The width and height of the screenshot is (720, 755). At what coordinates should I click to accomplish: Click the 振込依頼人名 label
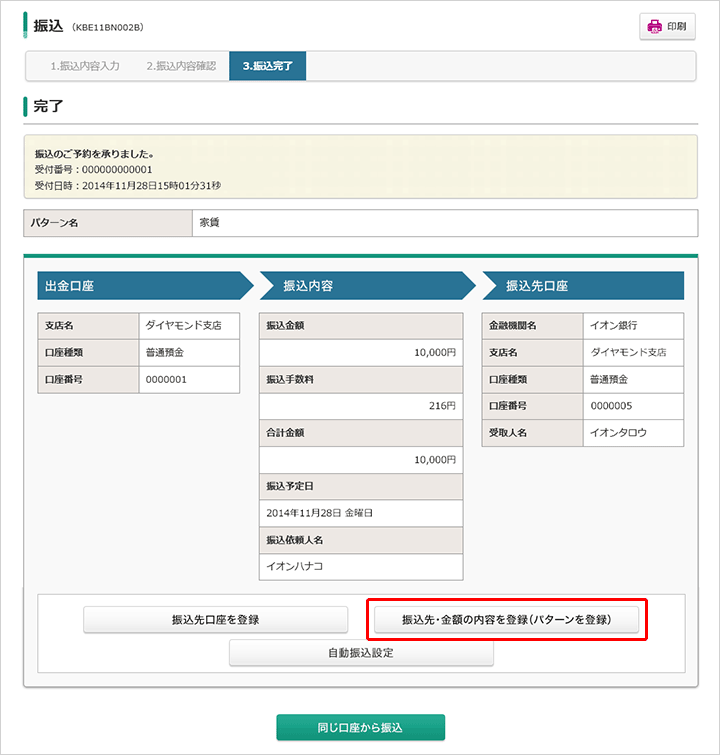click(x=295, y=540)
